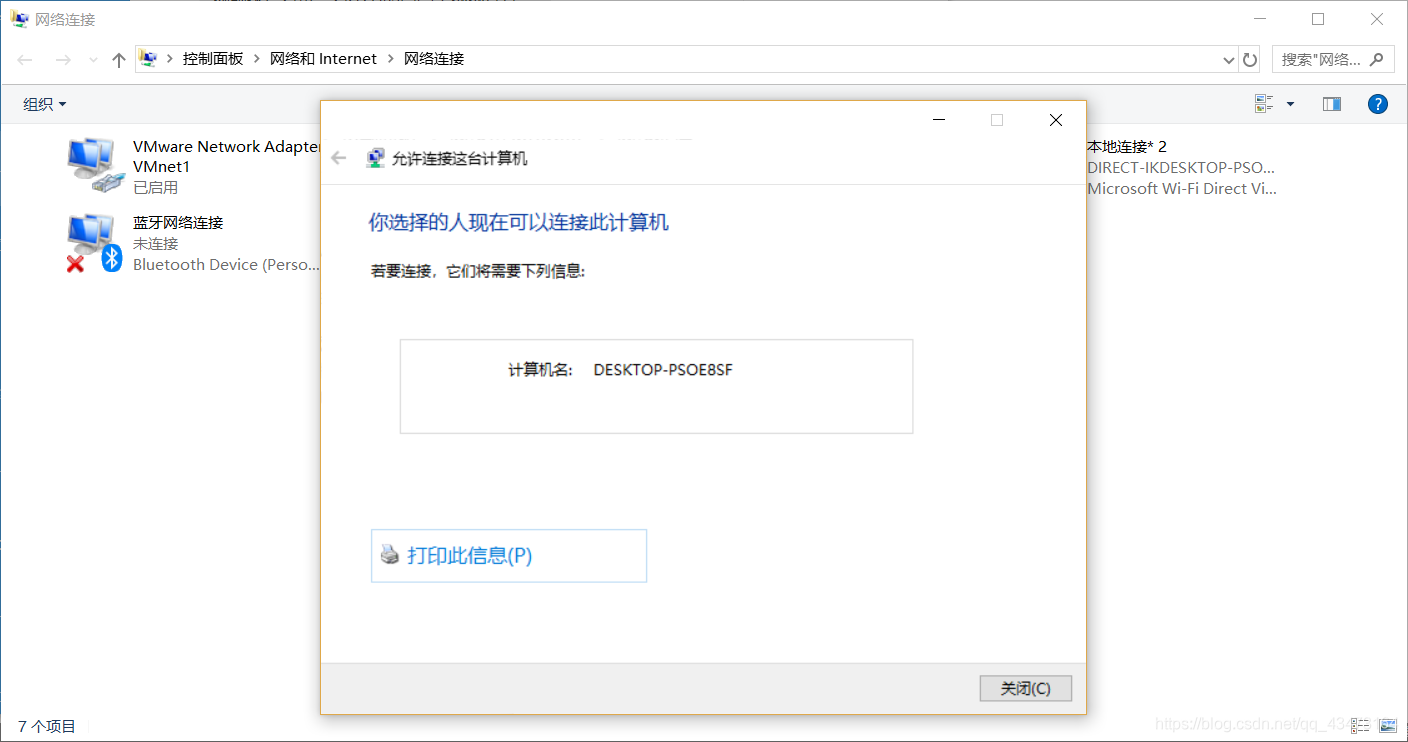The width and height of the screenshot is (1408, 742).
Task: Click the printer icon next to 打印此信息
Action: (390, 555)
